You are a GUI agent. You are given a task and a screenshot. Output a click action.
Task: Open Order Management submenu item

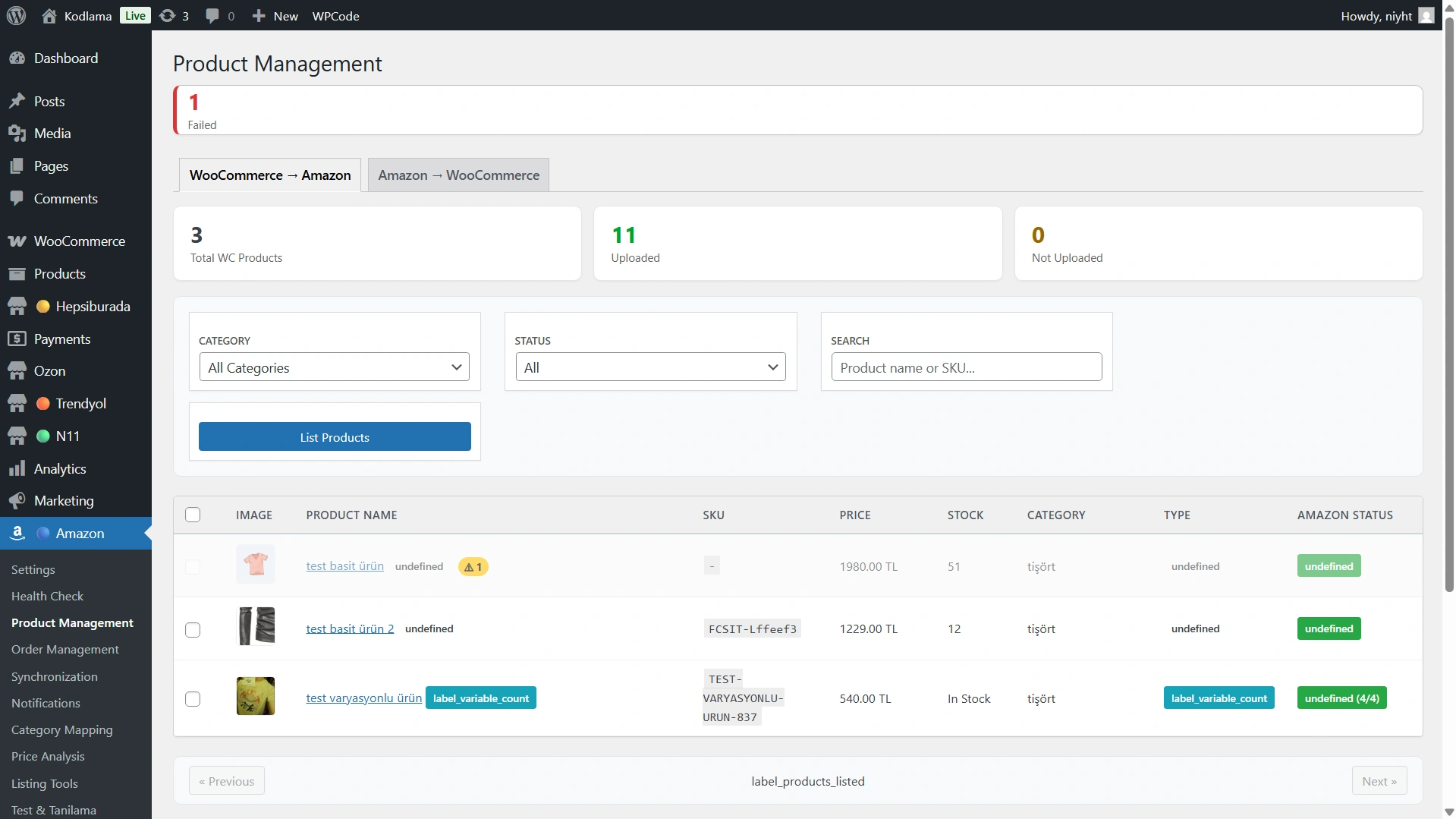tap(64, 650)
